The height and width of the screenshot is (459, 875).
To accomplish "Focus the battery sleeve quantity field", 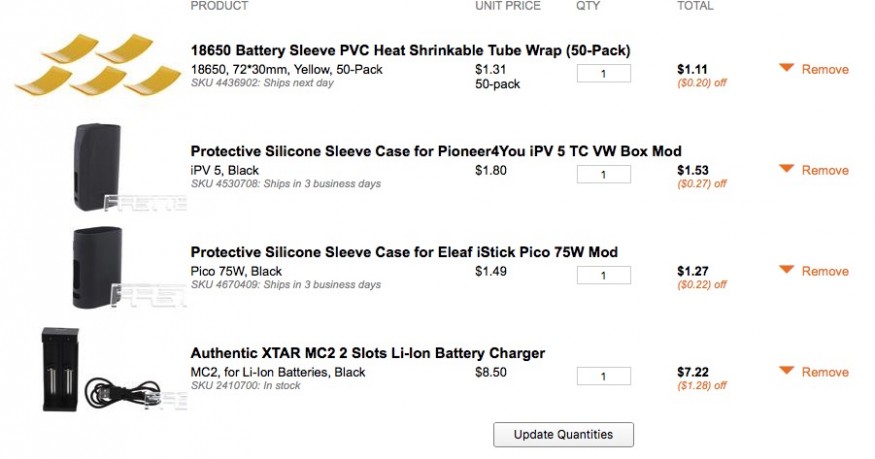I will (604, 73).
